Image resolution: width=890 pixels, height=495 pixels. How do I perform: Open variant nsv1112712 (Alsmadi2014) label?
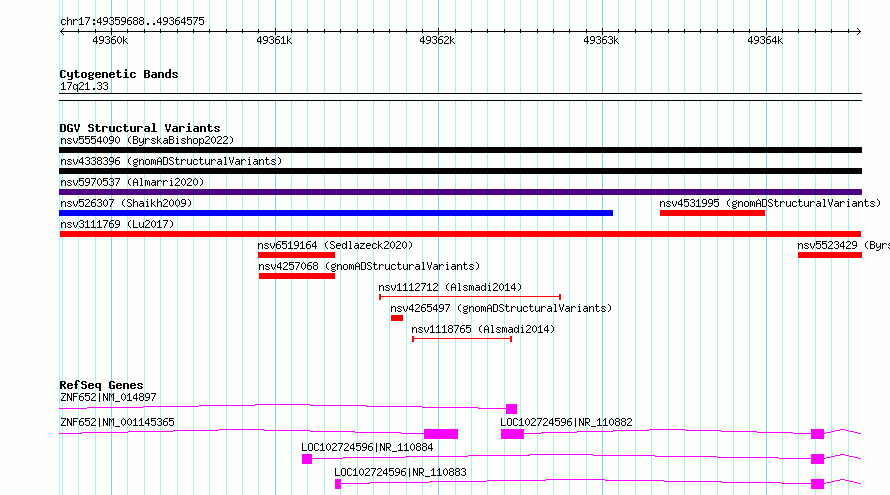pos(450,287)
